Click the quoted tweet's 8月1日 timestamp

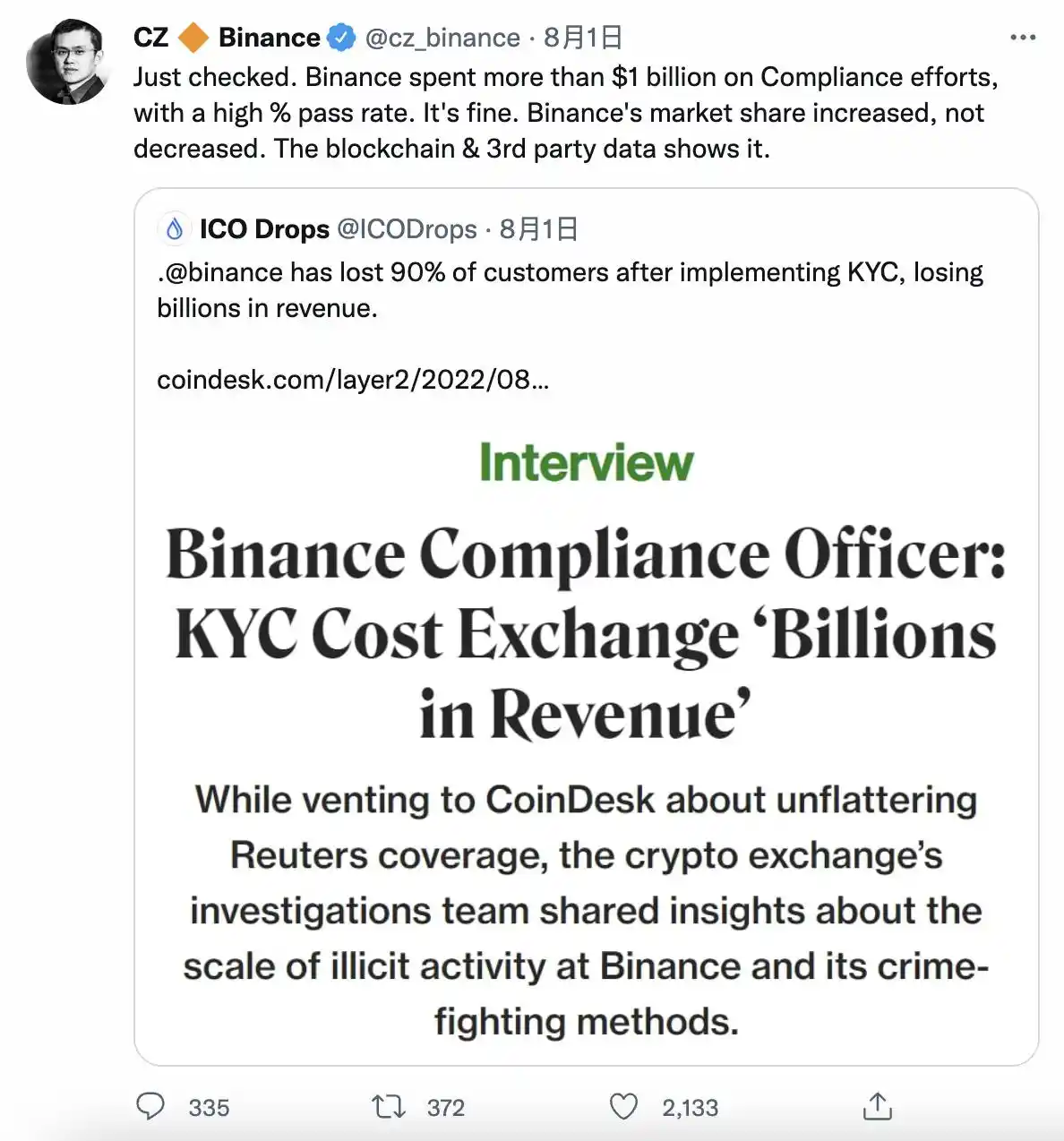(538, 229)
